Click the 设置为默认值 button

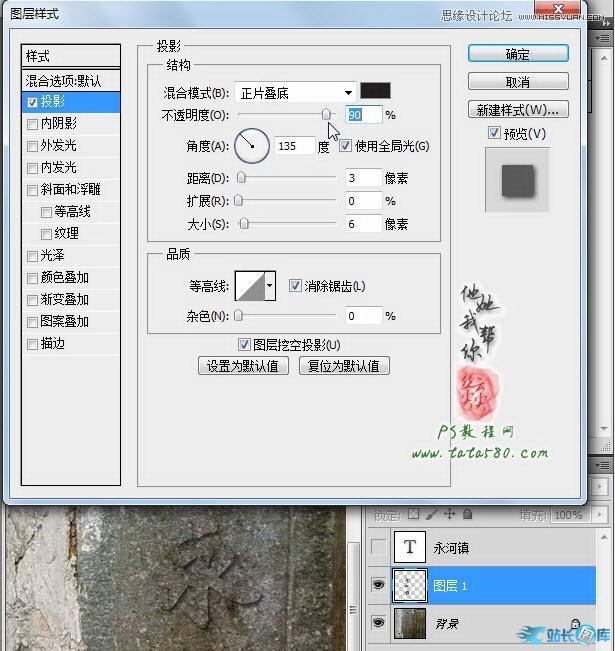pos(243,366)
